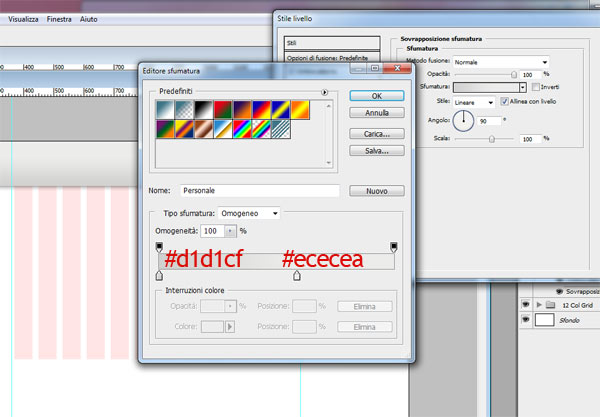Open the Predefiniti presets flyout menu arrow

point(324,92)
